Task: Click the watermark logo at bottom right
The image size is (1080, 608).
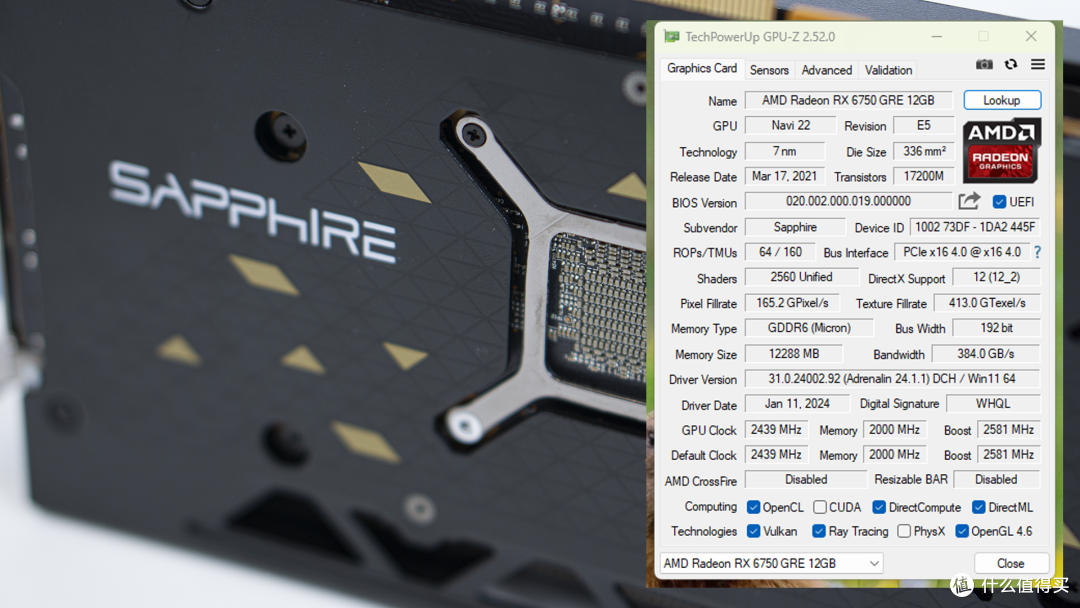Action: pyautogui.click(x=962, y=585)
